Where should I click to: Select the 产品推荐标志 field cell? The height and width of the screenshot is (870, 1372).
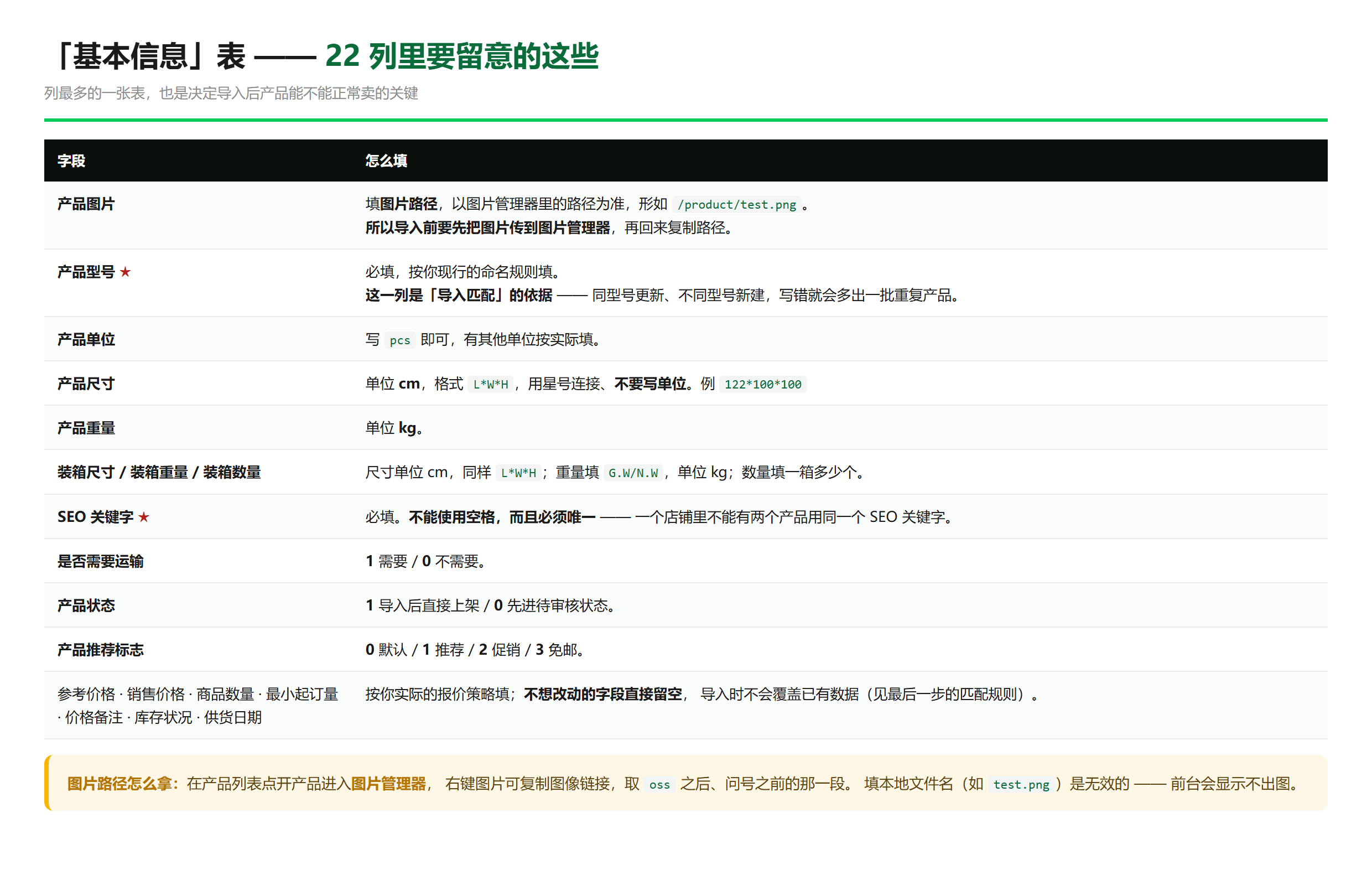198,649
